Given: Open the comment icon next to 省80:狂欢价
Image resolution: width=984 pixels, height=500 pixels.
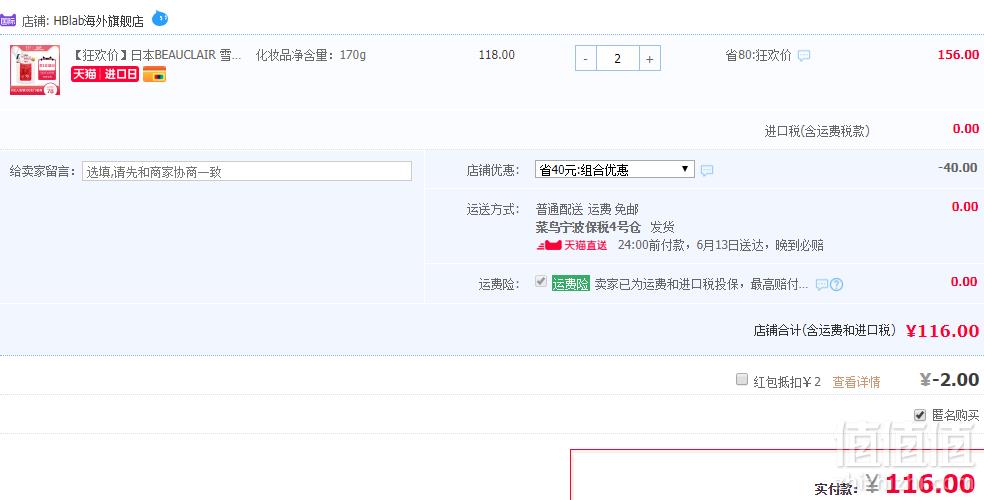Looking at the screenshot, I should (x=804, y=56).
